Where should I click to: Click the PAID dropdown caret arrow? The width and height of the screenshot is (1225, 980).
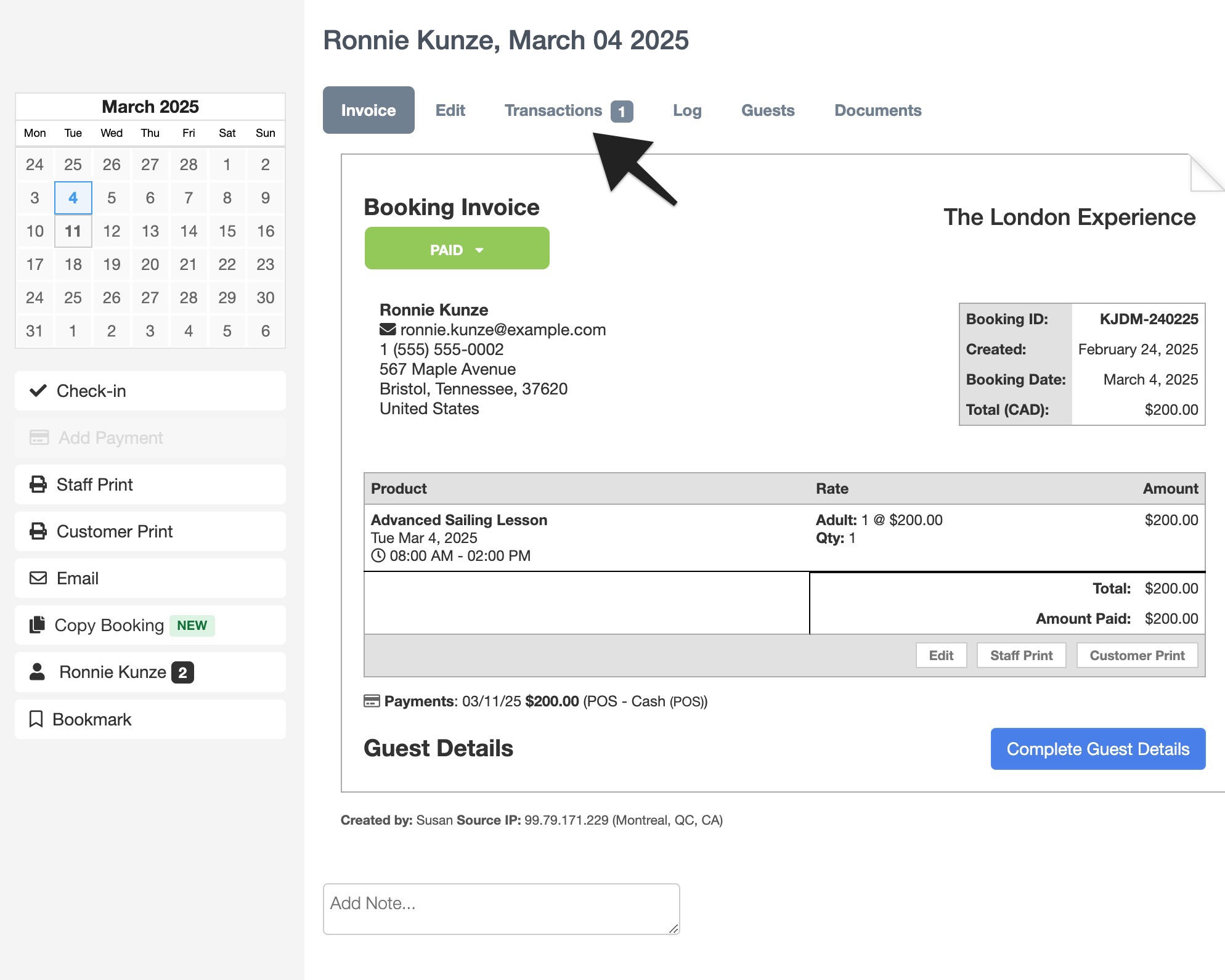(479, 250)
